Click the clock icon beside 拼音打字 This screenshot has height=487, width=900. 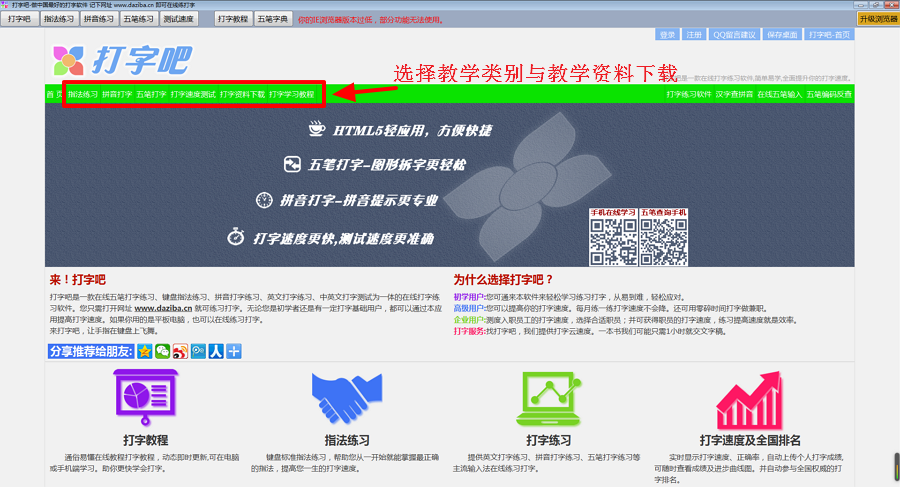point(264,200)
